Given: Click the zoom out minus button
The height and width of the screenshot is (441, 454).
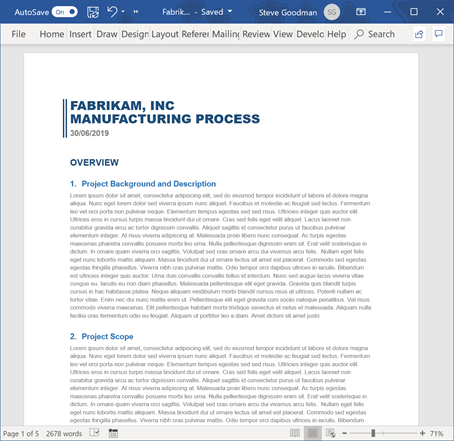Looking at the screenshot, I should (x=345, y=433).
